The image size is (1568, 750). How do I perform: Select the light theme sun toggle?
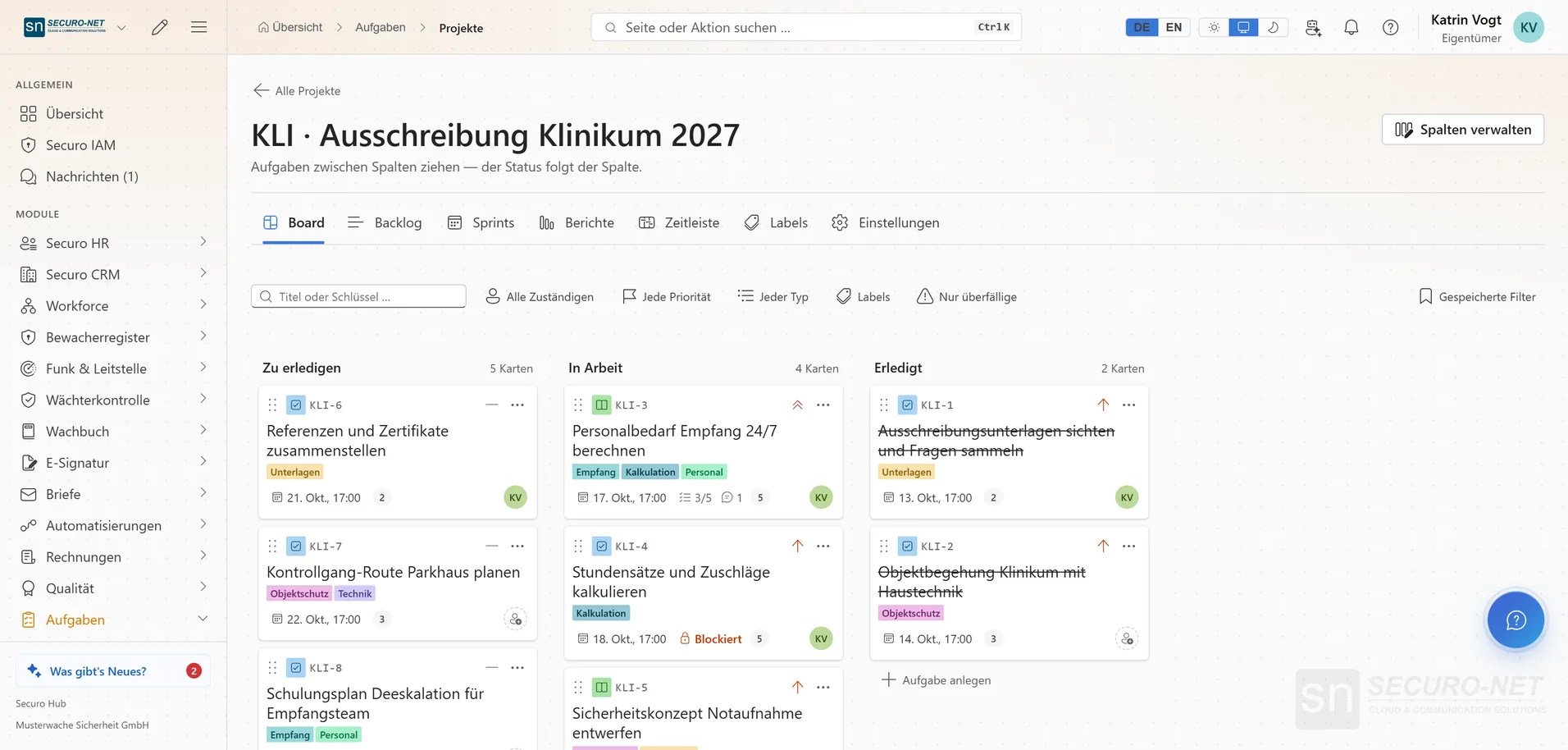coord(1214,27)
